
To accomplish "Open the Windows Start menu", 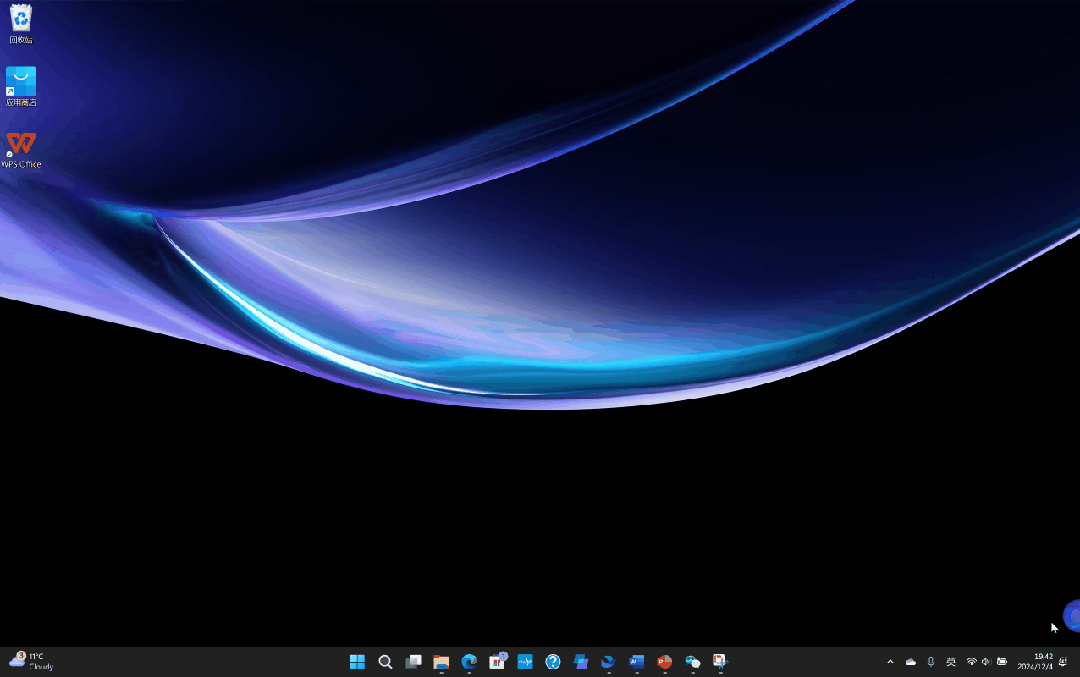I will tap(357, 662).
